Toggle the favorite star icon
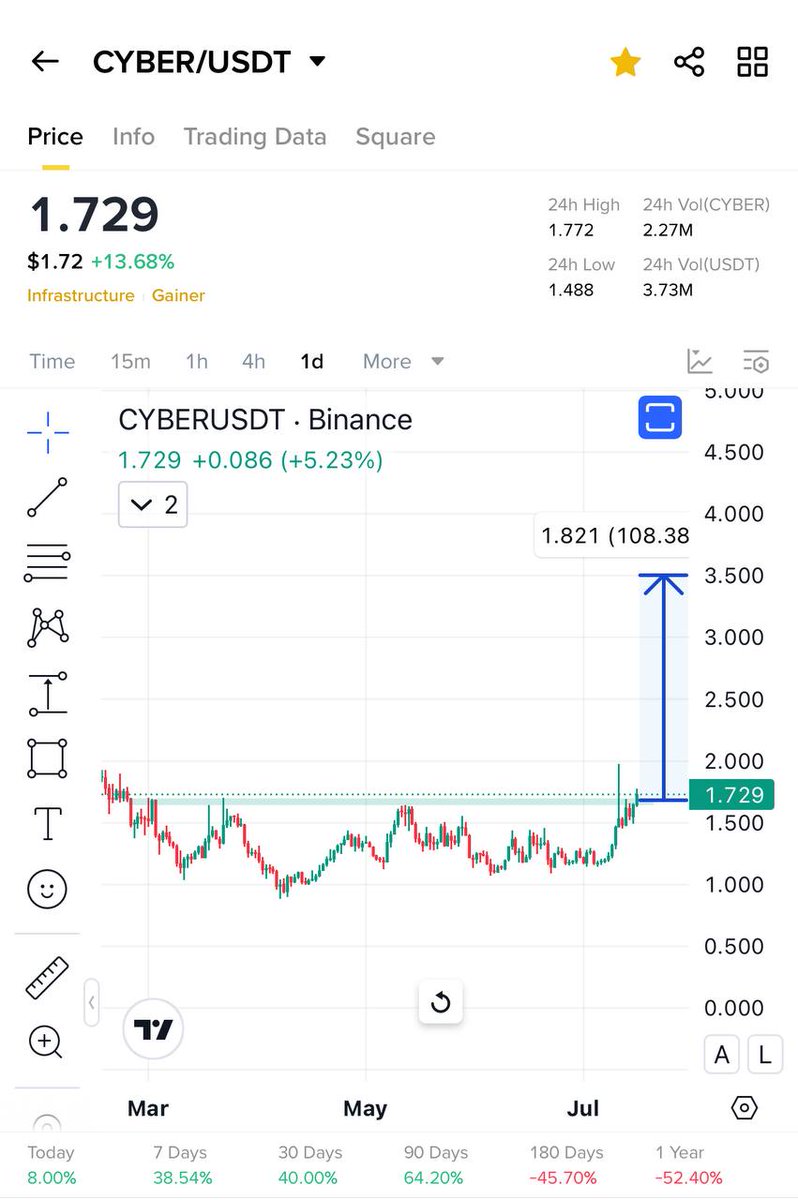Image resolution: width=798 pixels, height=1200 pixels. click(626, 62)
